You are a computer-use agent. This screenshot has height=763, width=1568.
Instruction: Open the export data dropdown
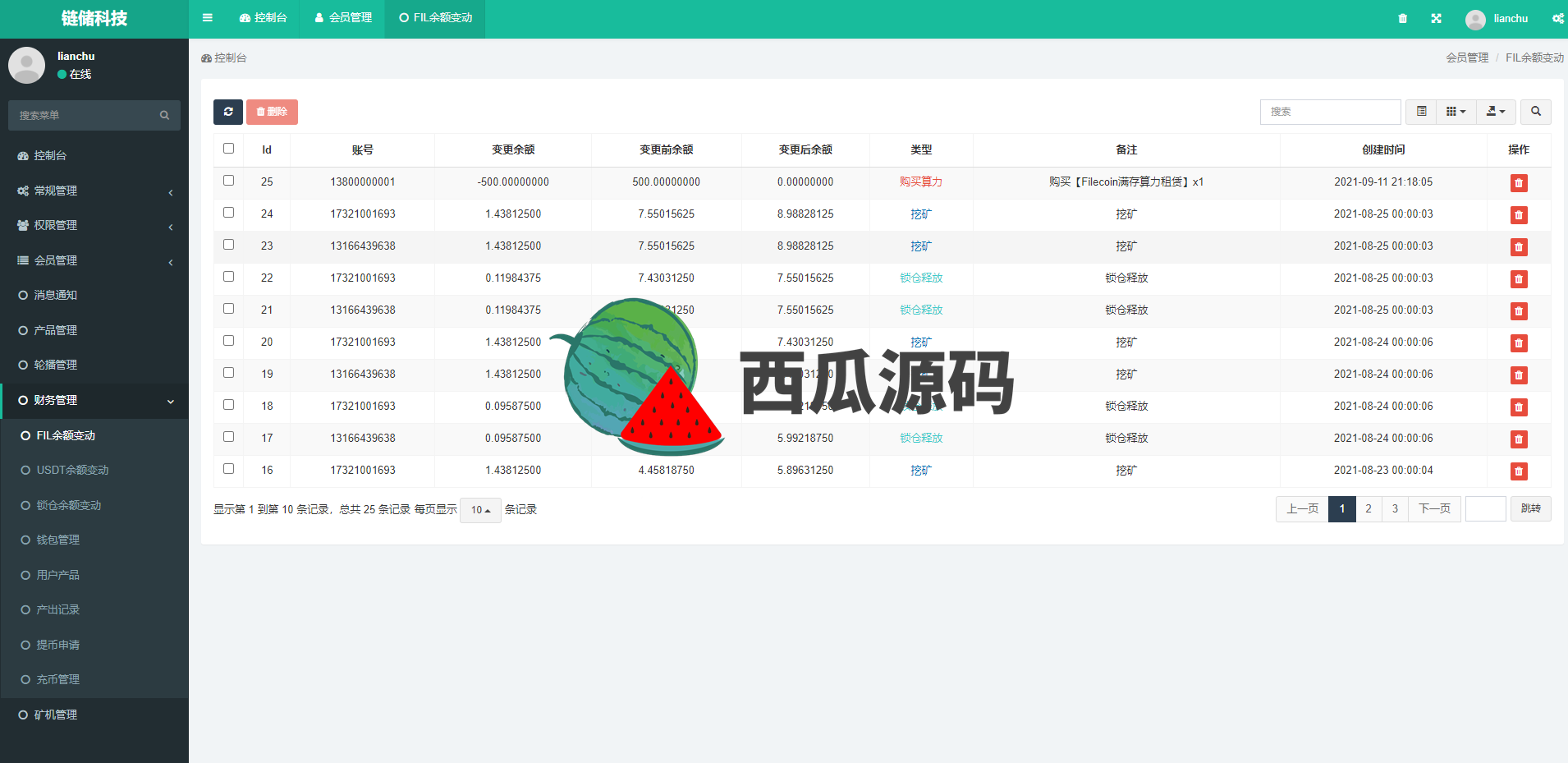click(x=1496, y=112)
